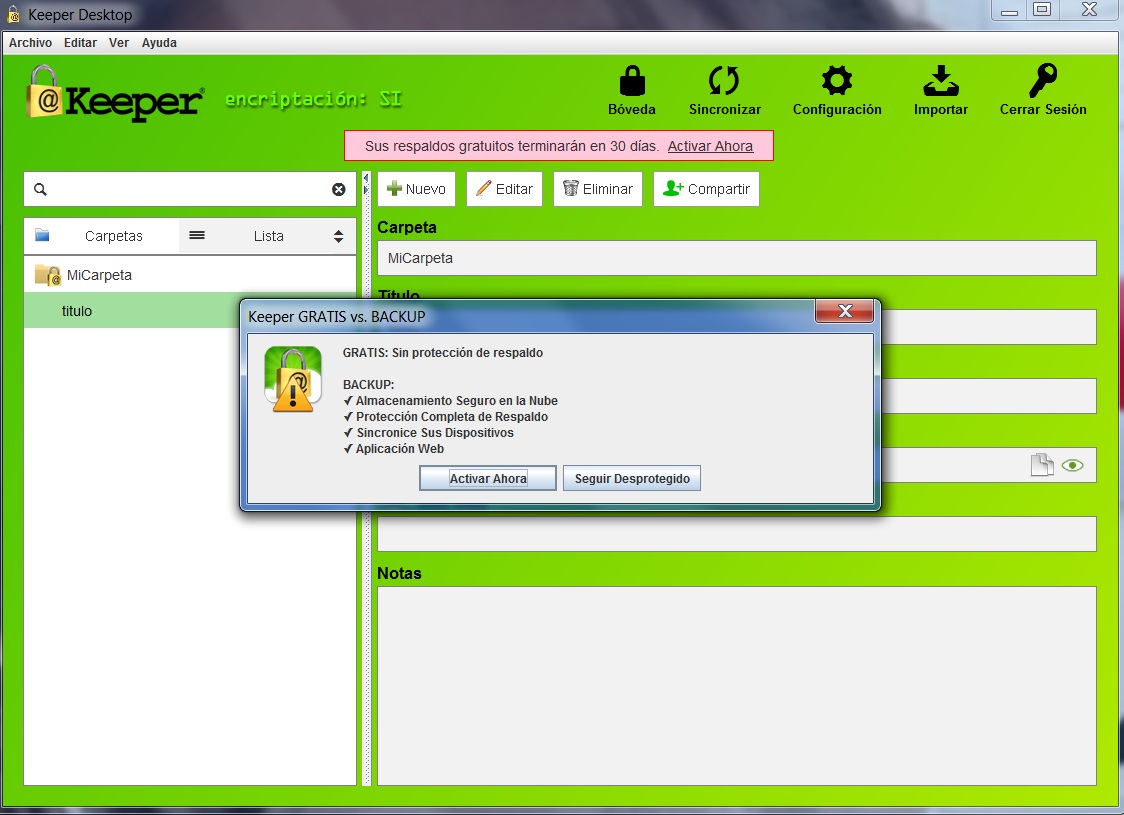Select the titulo record
The height and width of the screenshot is (815, 1124).
point(132,311)
